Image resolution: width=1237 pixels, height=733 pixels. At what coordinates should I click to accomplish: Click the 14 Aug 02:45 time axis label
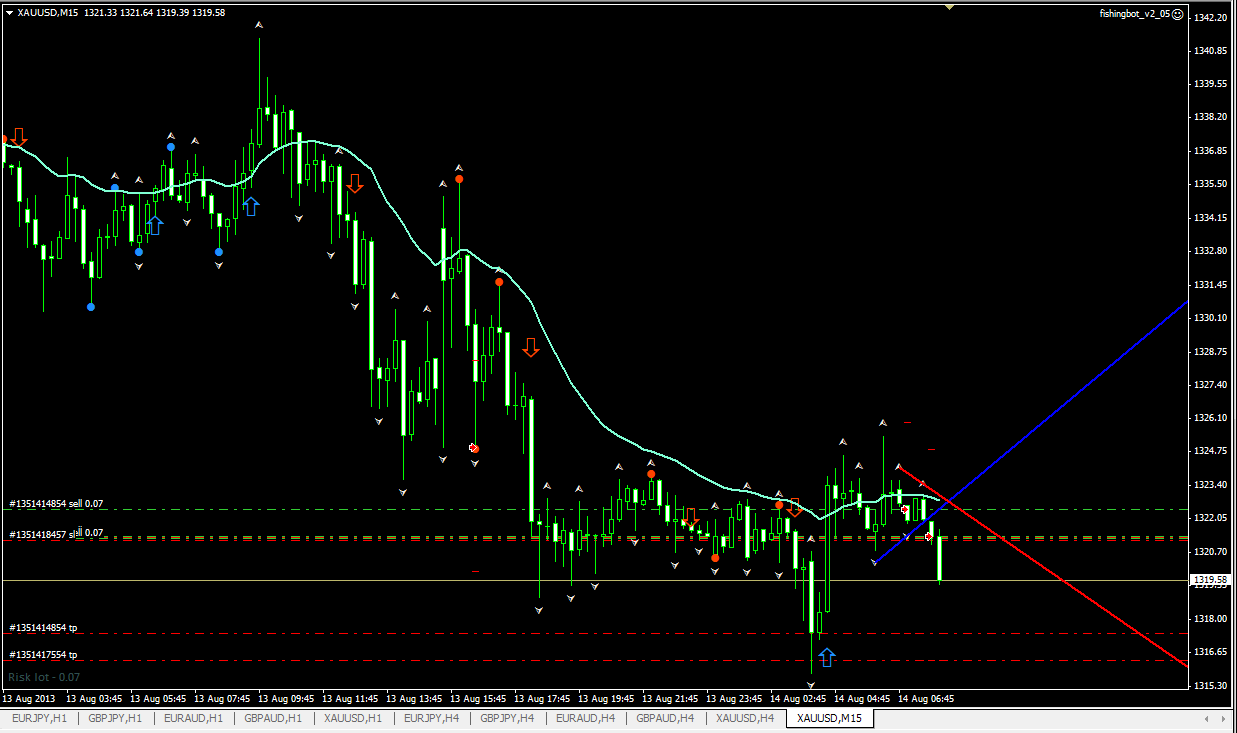tap(798, 699)
